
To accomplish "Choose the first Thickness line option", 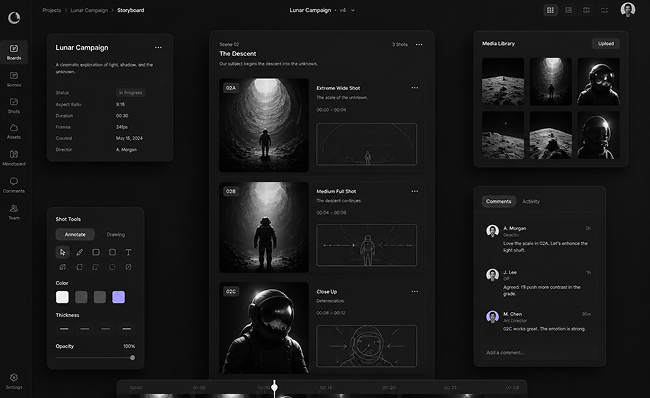I will [x=64, y=329].
